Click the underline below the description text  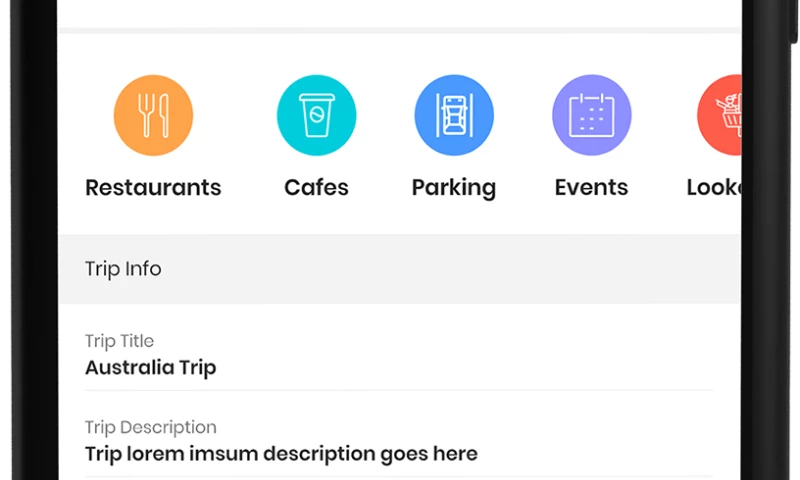(398, 477)
